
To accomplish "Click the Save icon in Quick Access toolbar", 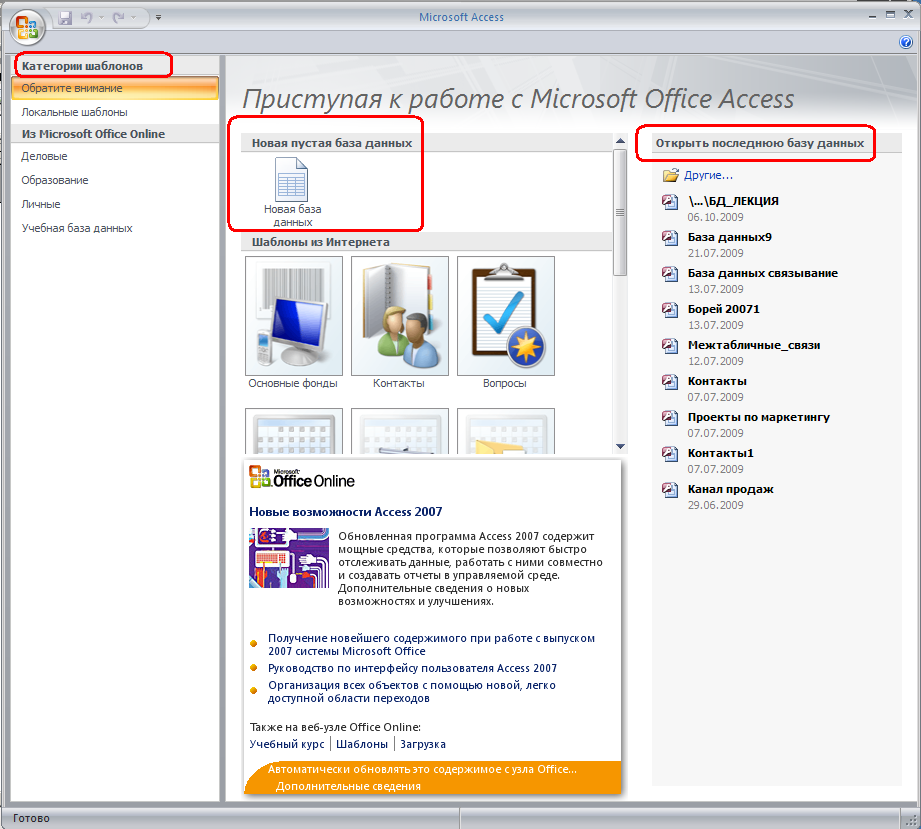I will 65,18.
